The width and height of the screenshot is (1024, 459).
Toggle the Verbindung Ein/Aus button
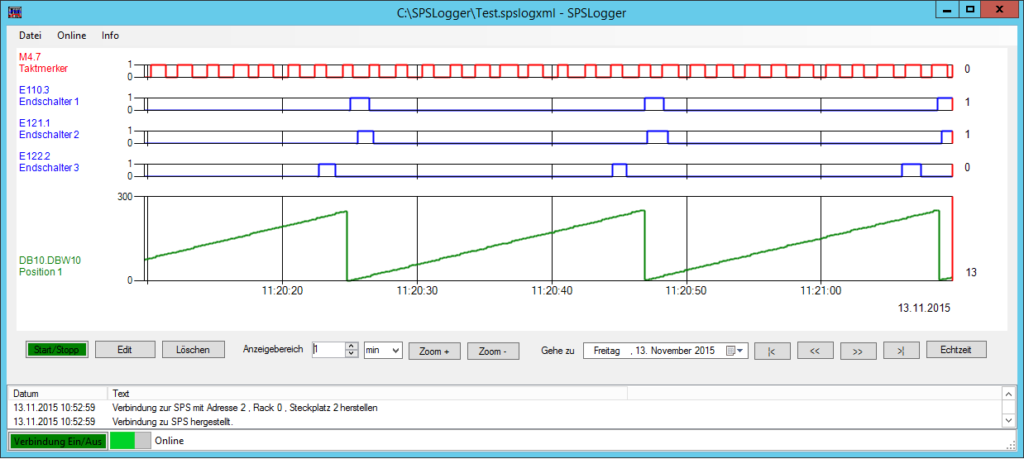(x=56, y=441)
